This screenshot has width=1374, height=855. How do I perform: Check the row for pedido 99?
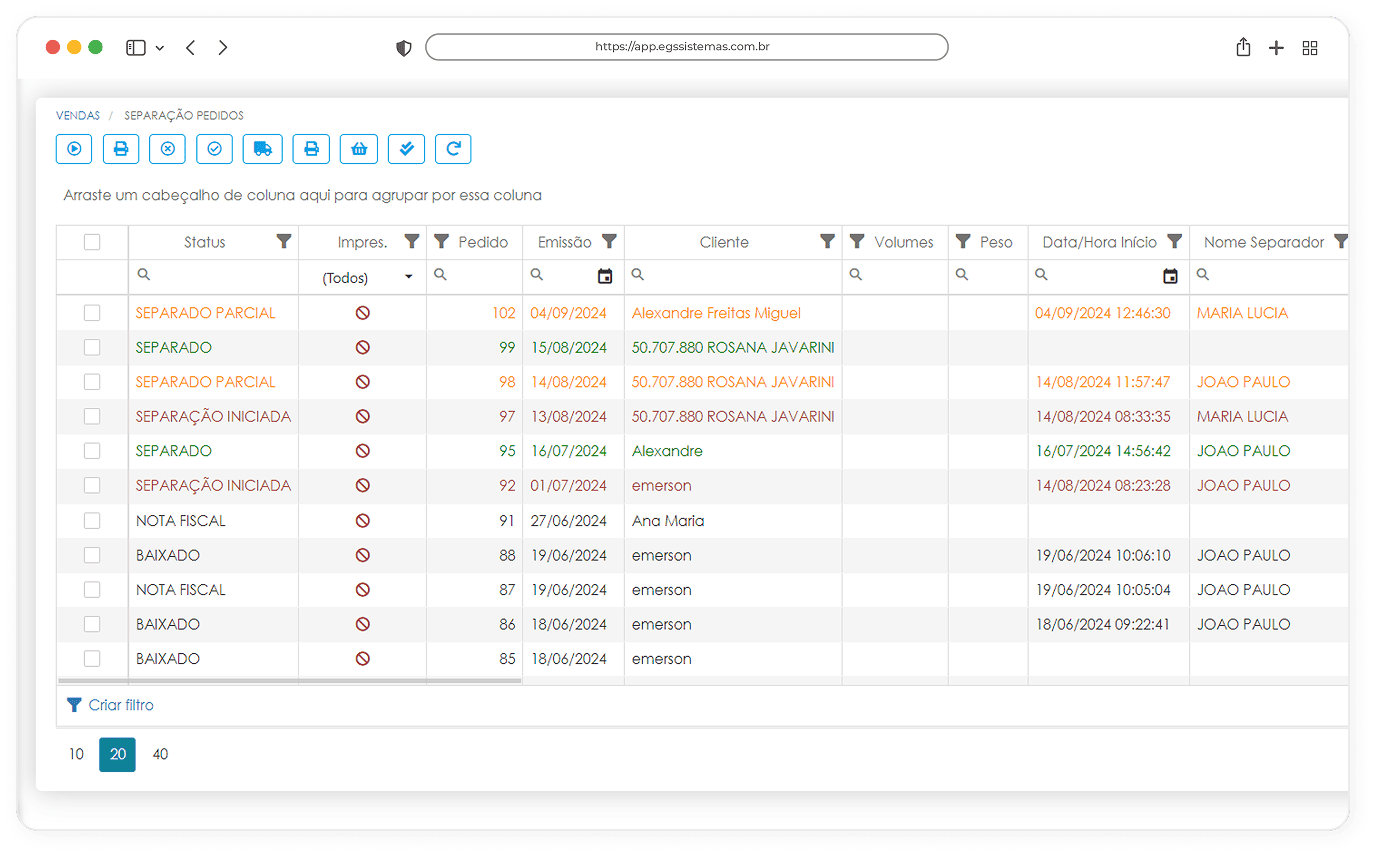click(x=92, y=347)
